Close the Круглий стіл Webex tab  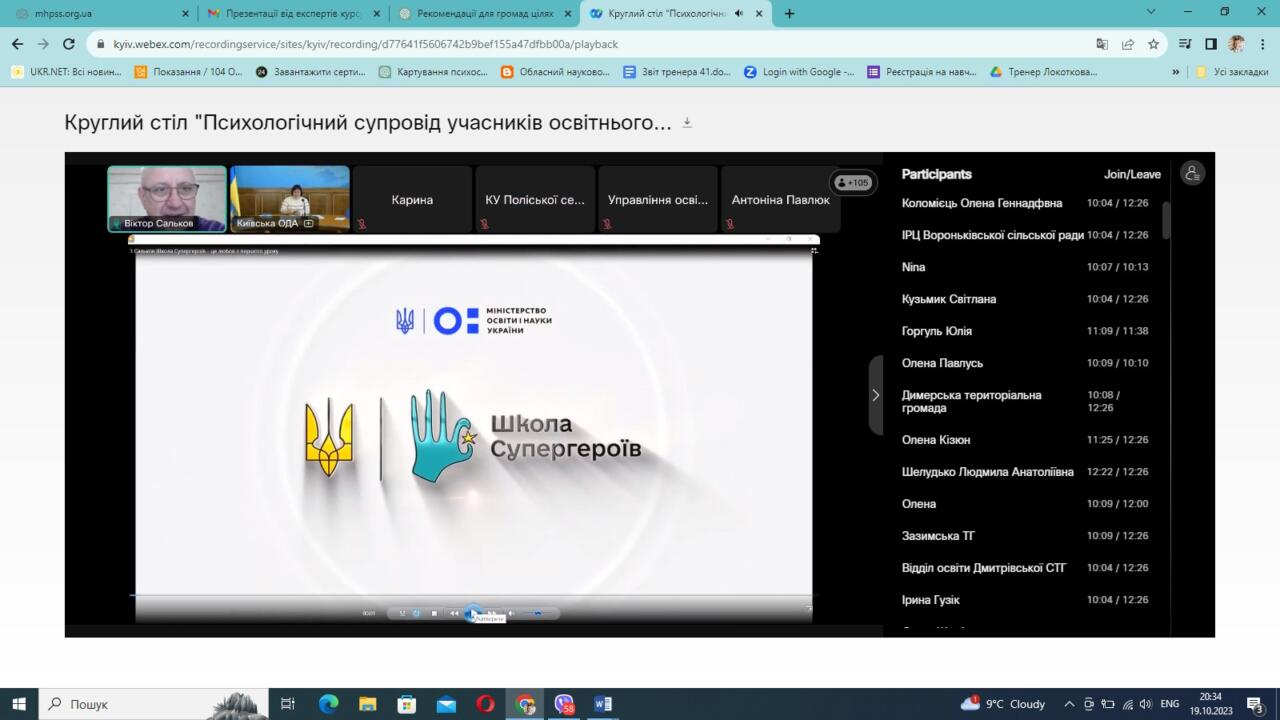[x=760, y=14]
